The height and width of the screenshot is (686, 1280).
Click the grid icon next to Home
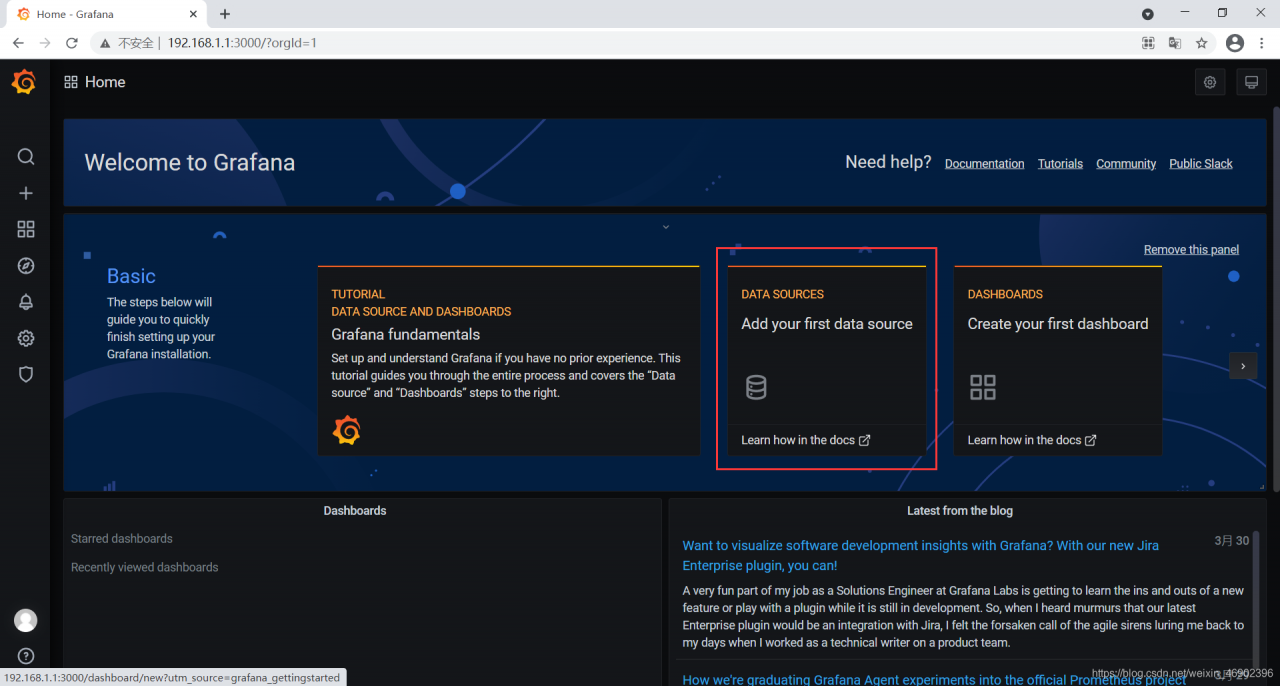[71, 82]
